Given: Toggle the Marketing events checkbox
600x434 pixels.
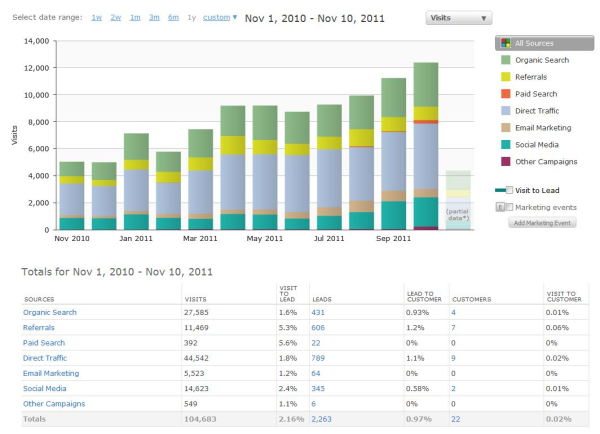Looking at the screenshot, I should click(509, 206).
